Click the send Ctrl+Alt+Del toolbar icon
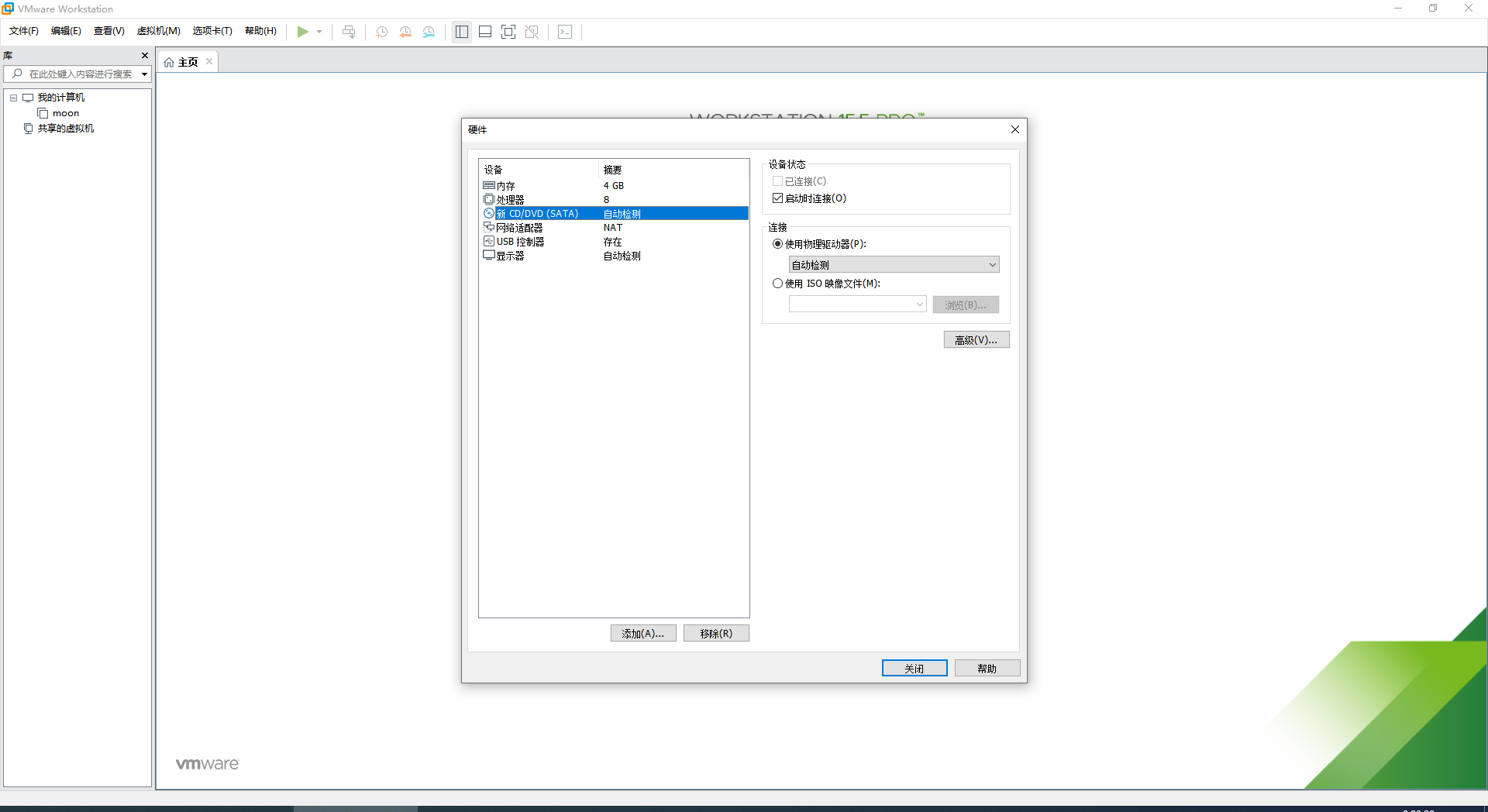Viewport: 1488px width, 812px height. [x=349, y=32]
